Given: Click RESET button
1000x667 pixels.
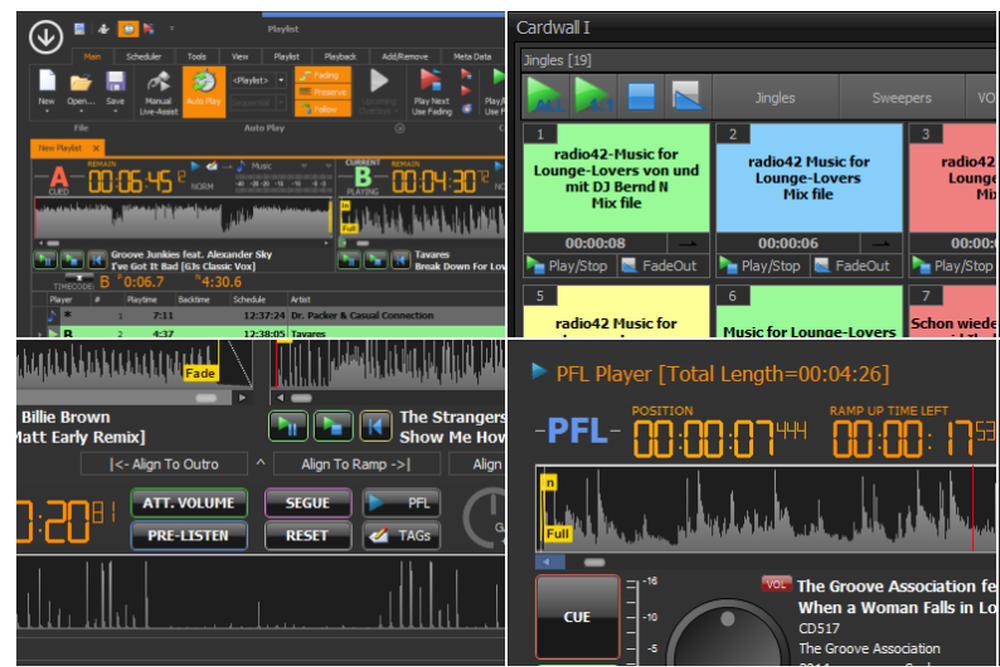Looking at the screenshot, I should tap(307, 536).
